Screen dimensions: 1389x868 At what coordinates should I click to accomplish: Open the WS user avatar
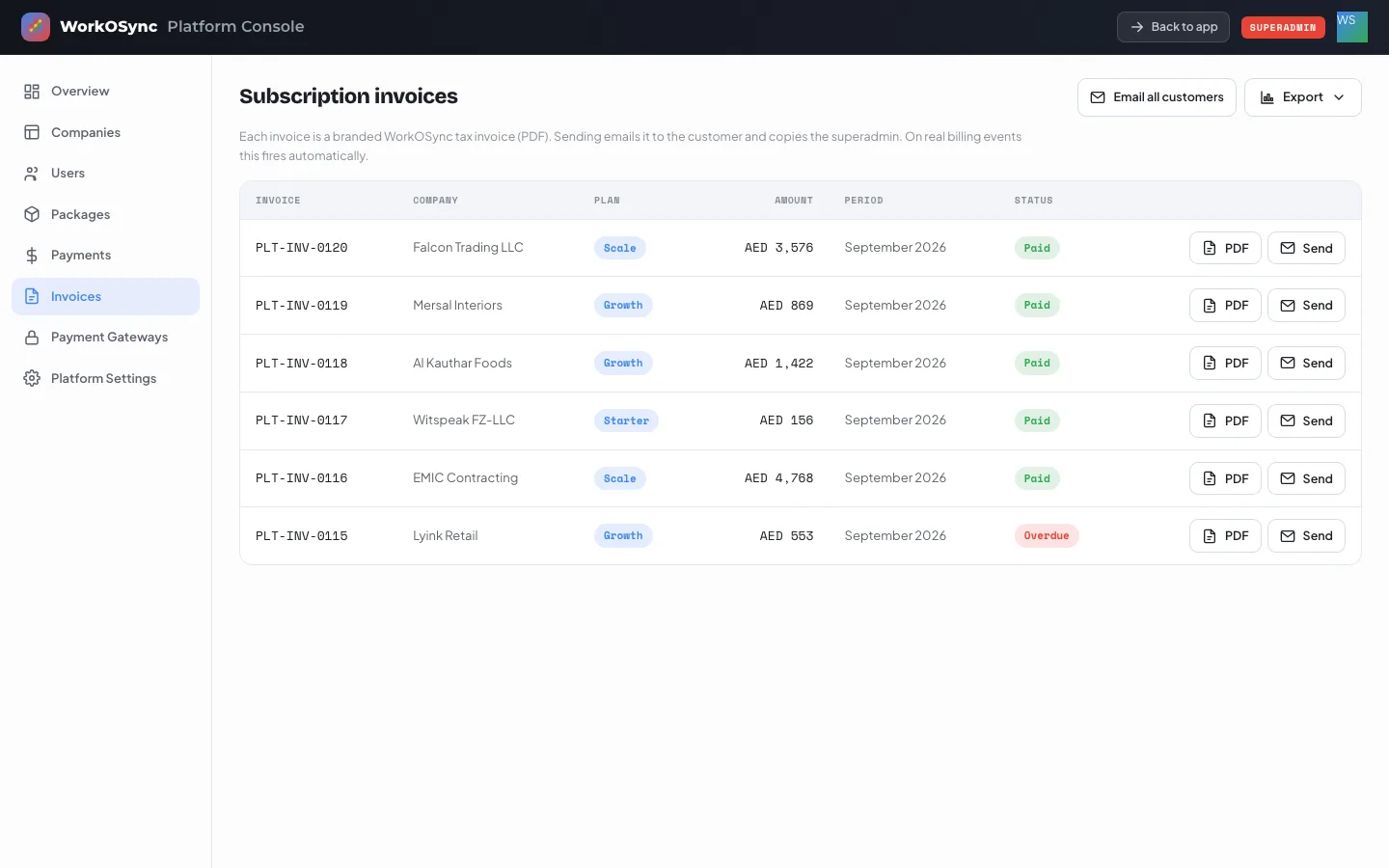click(x=1352, y=27)
